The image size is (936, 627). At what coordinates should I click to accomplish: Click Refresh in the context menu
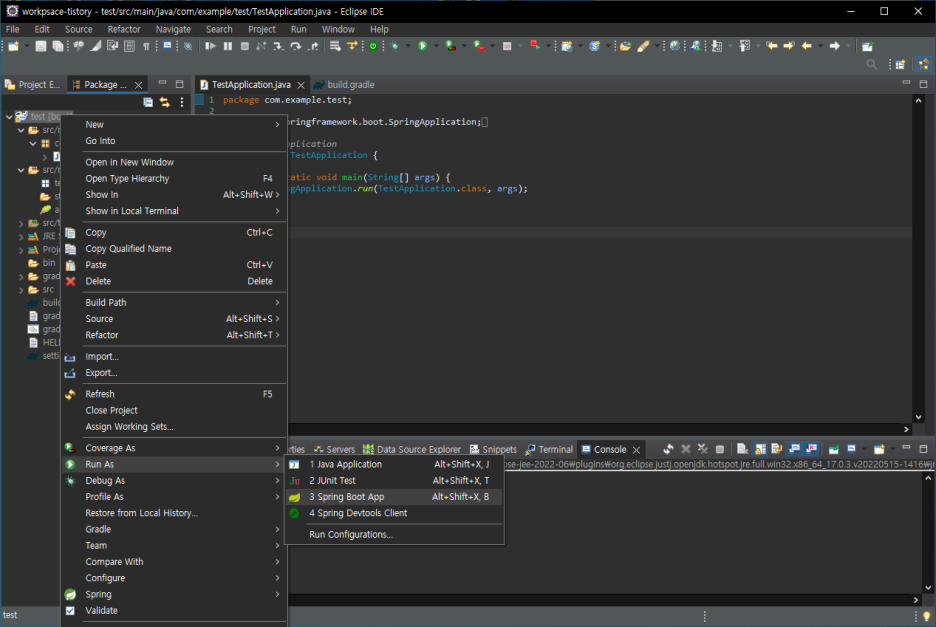[x=174, y=394]
